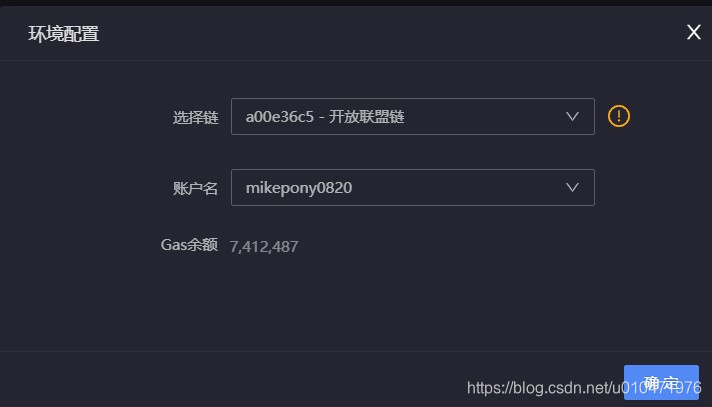Open the 选择链 chain dropdown
This screenshot has width=712, height=407.
(412, 116)
